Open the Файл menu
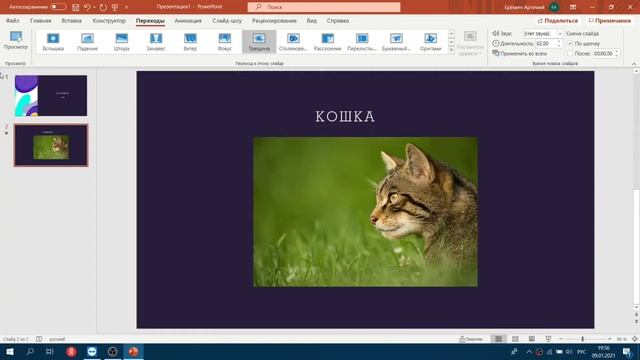 (12, 20)
